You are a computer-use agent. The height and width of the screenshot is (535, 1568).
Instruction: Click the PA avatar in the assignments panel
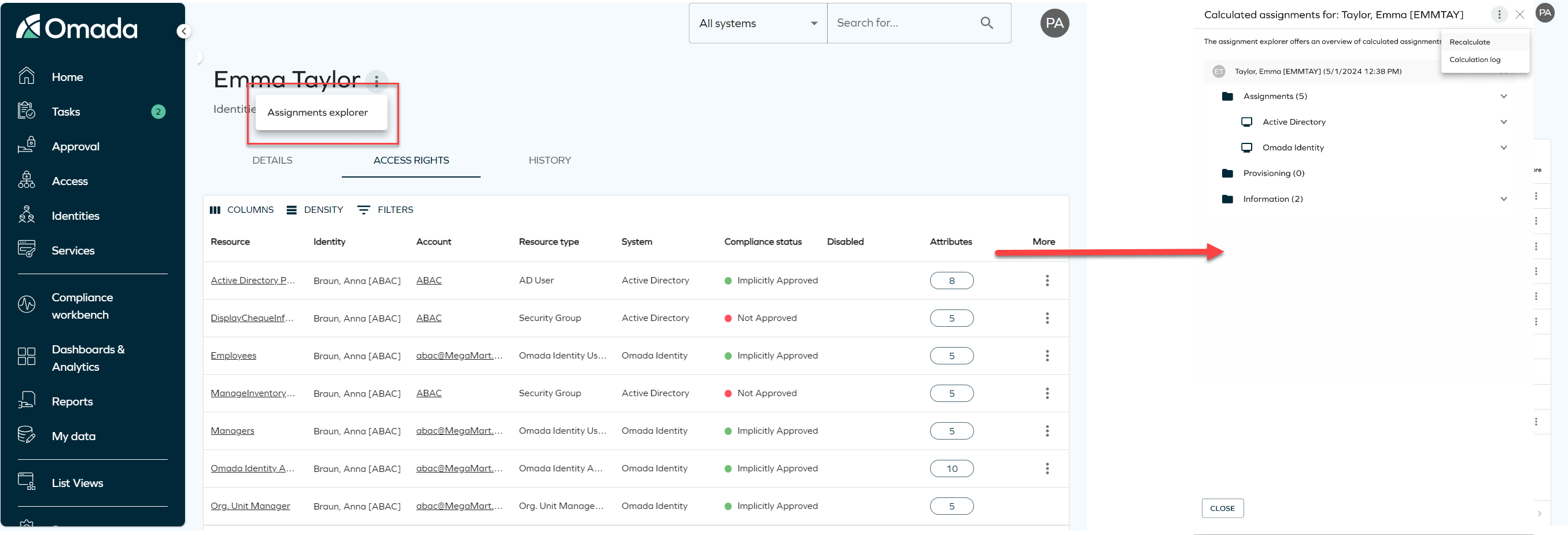pos(1545,13)
